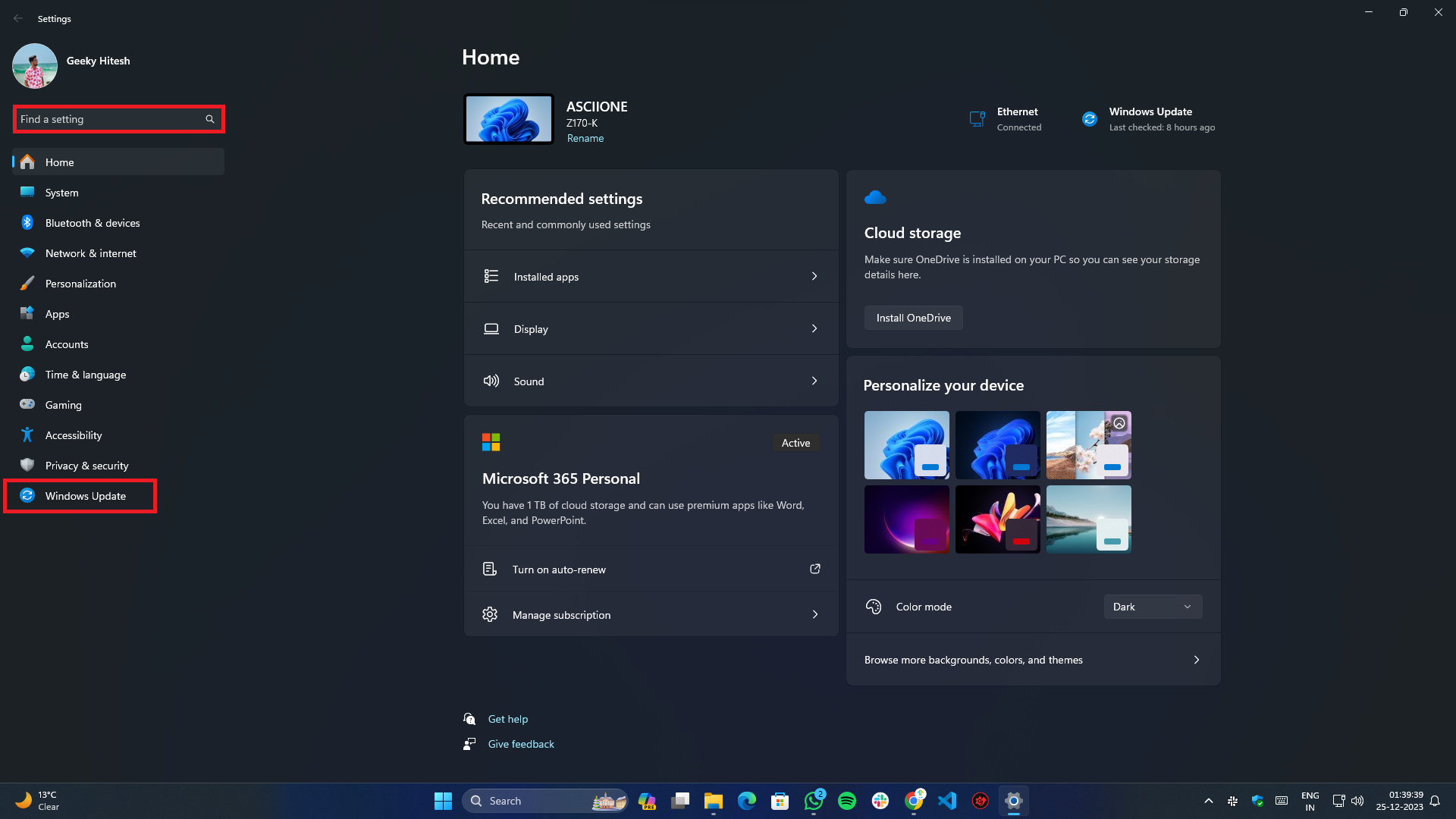
Task: Click the Find a setting search box
Action: point(110,119)
